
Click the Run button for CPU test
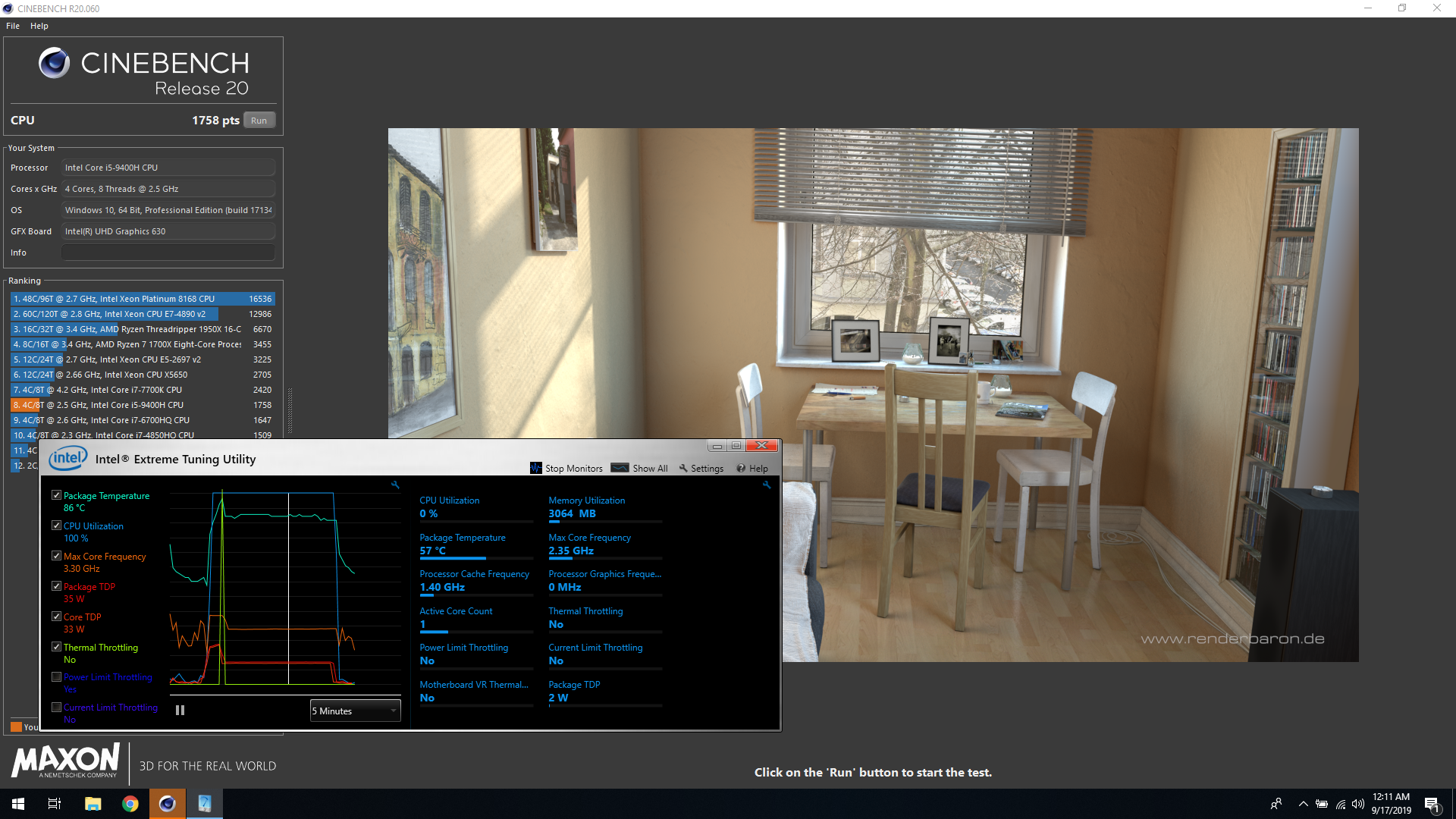(x=259, y=121)
